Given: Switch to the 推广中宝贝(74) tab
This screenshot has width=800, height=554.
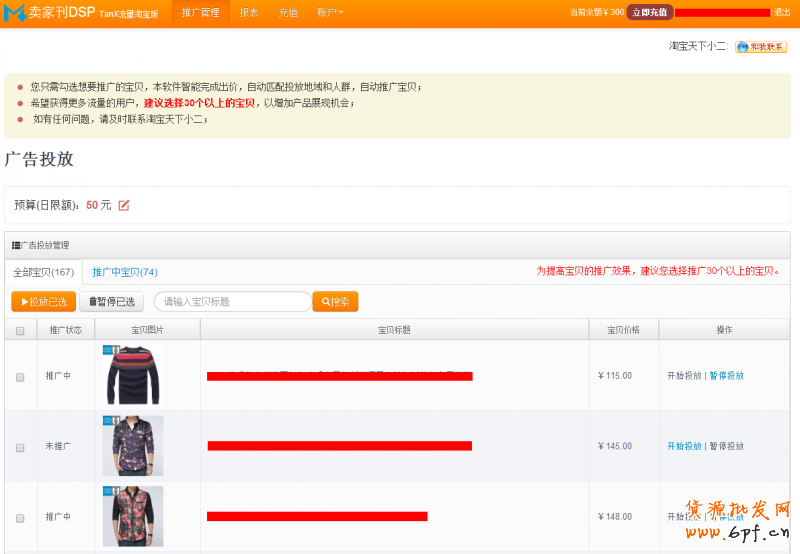Looking at the screenshot, I should click(x=125, y=272).
